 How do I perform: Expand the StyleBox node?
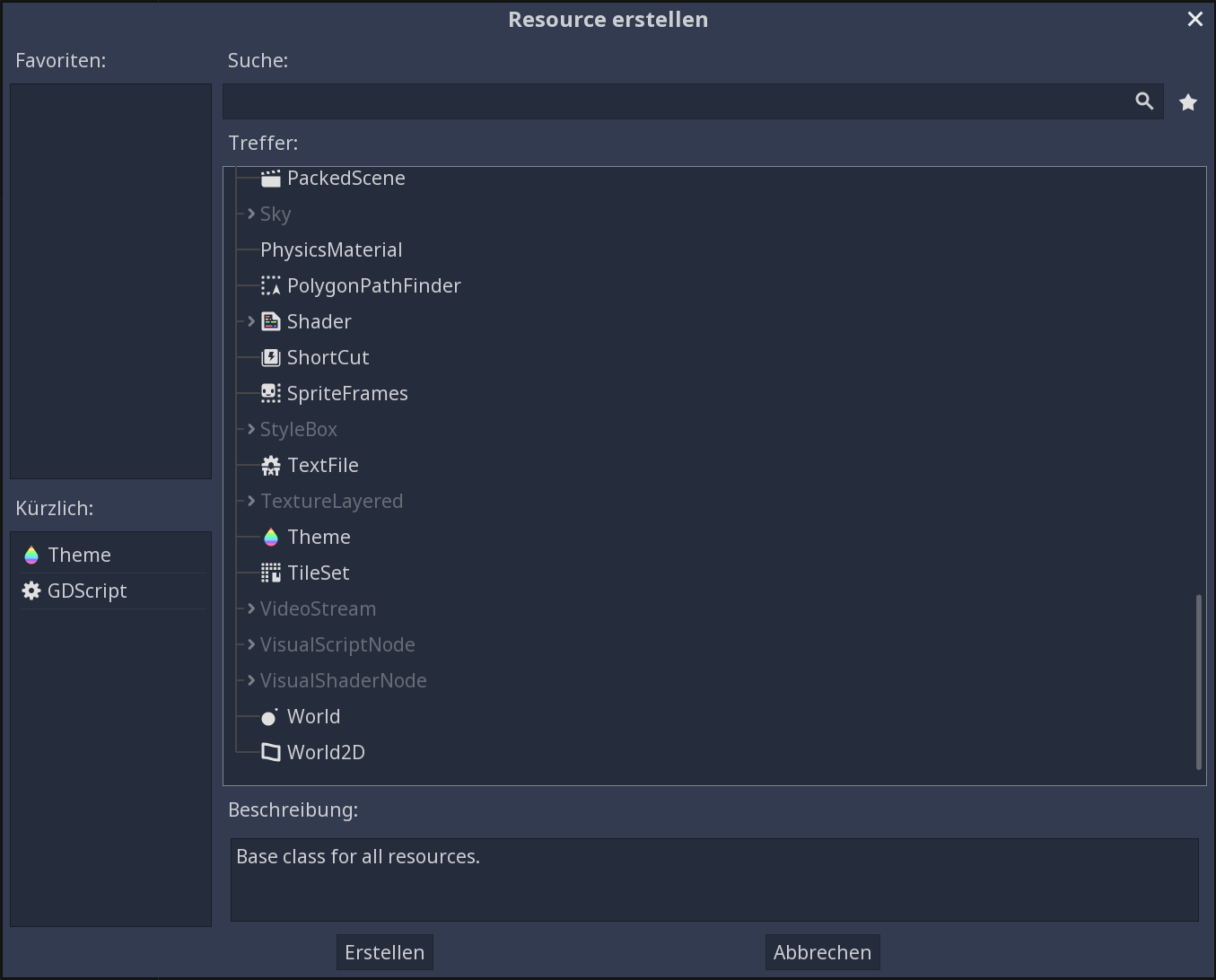(251, 429)
